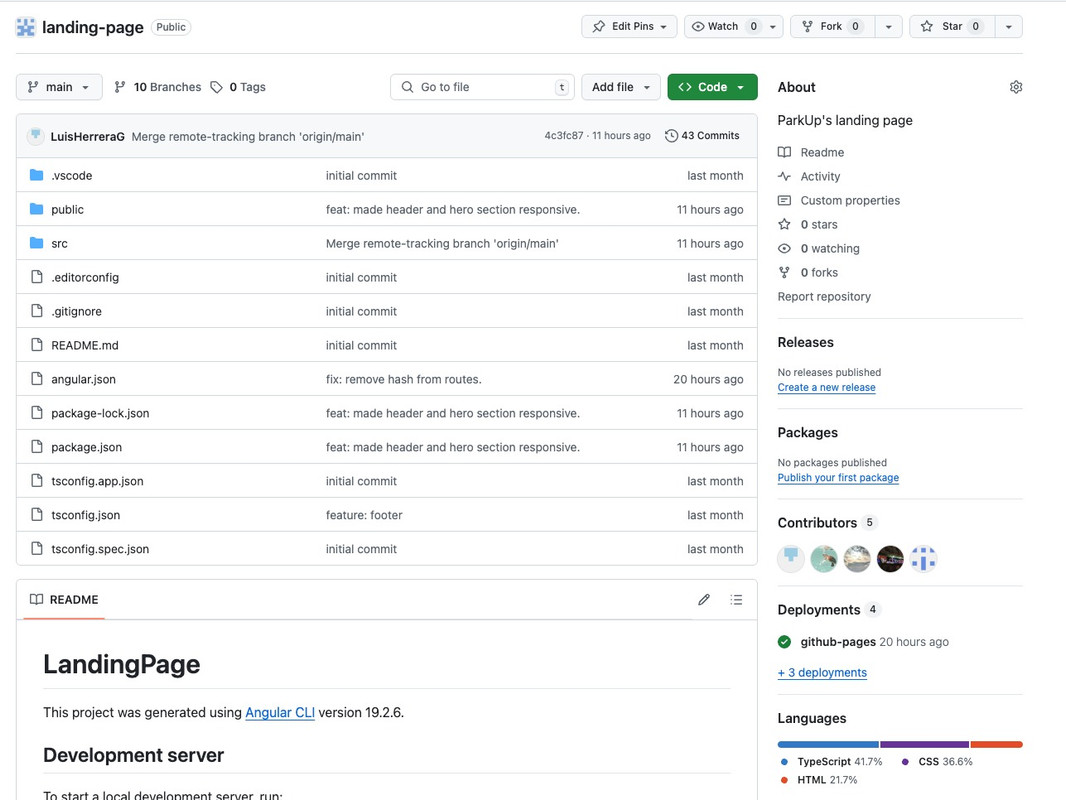This screenshot has height=800, width=1066.
Task: Open the Watch notifications dropdown
Action: [734, 27]
